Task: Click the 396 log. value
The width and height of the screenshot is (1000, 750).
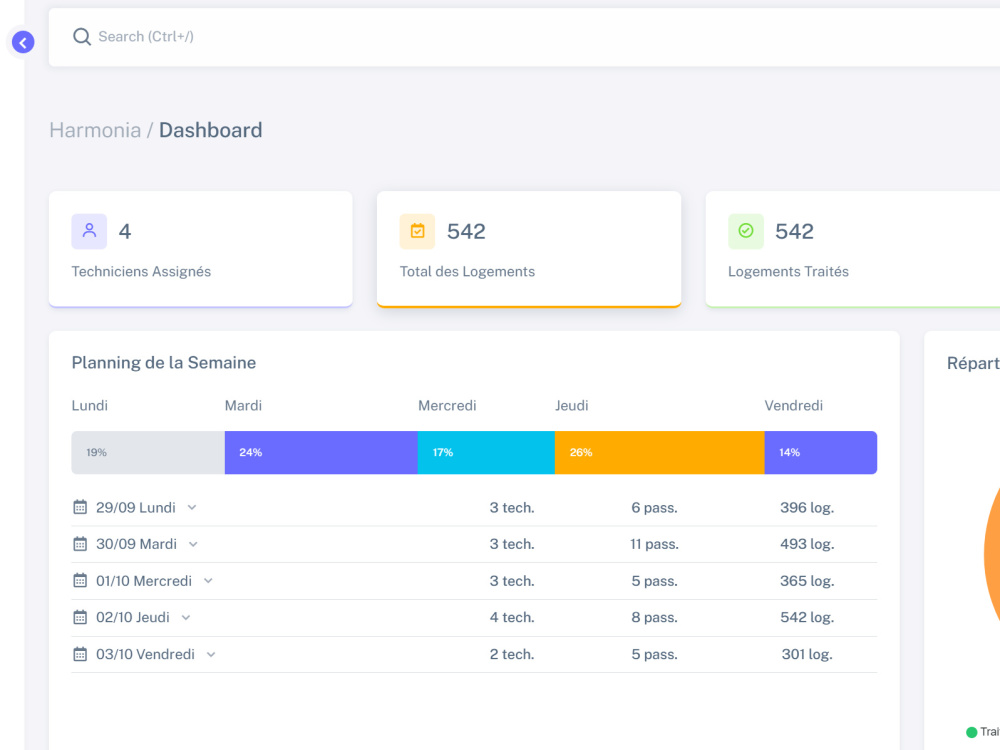Action: point(807,508)
